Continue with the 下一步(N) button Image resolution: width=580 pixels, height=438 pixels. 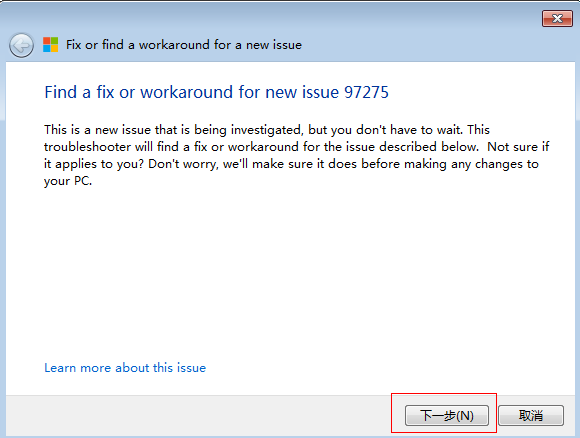pyautogui.click(x=447, y=415)
